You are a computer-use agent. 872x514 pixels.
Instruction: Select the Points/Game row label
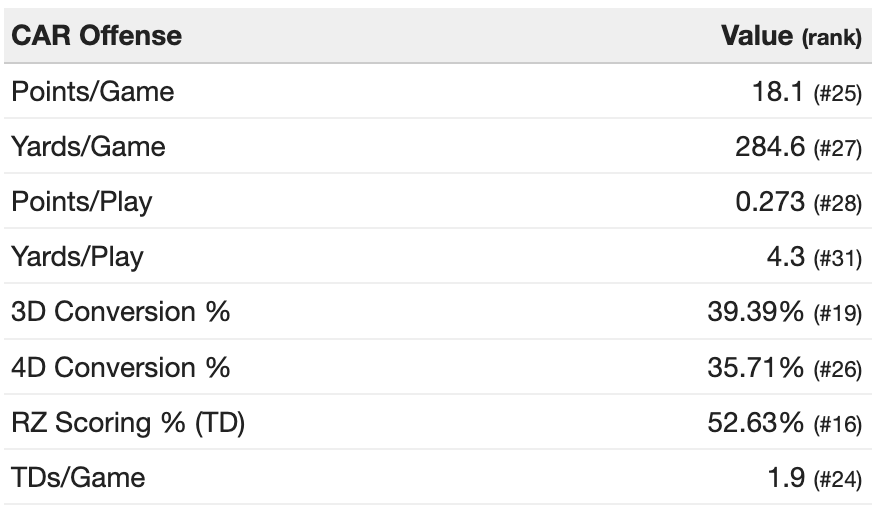click(92, 92)
